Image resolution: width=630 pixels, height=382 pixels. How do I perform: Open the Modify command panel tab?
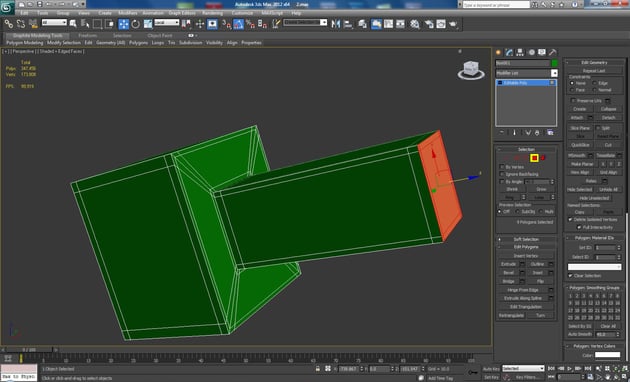pyautogui.click(x=509, y=52)
